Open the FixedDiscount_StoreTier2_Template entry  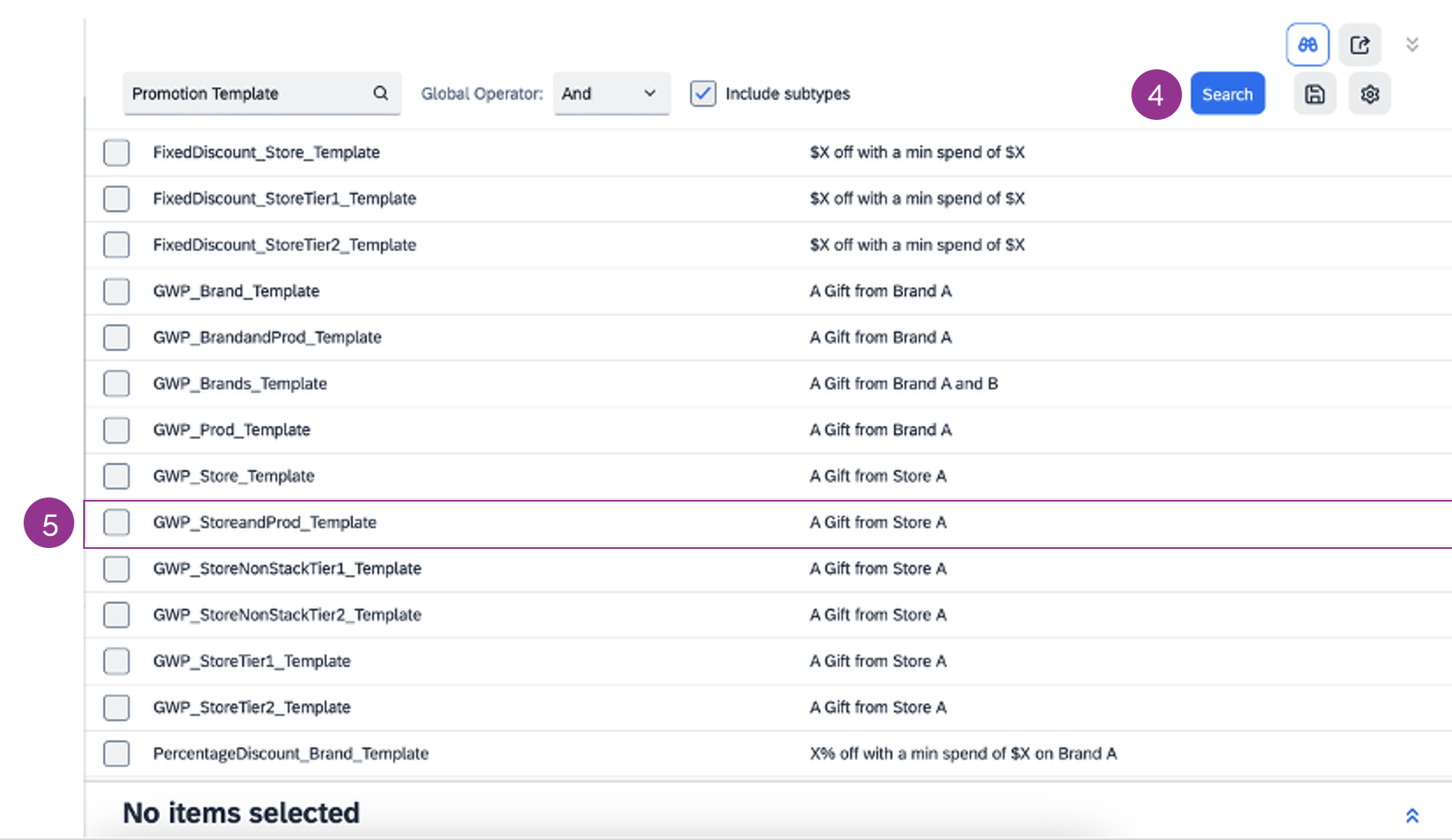coord(284,245)
